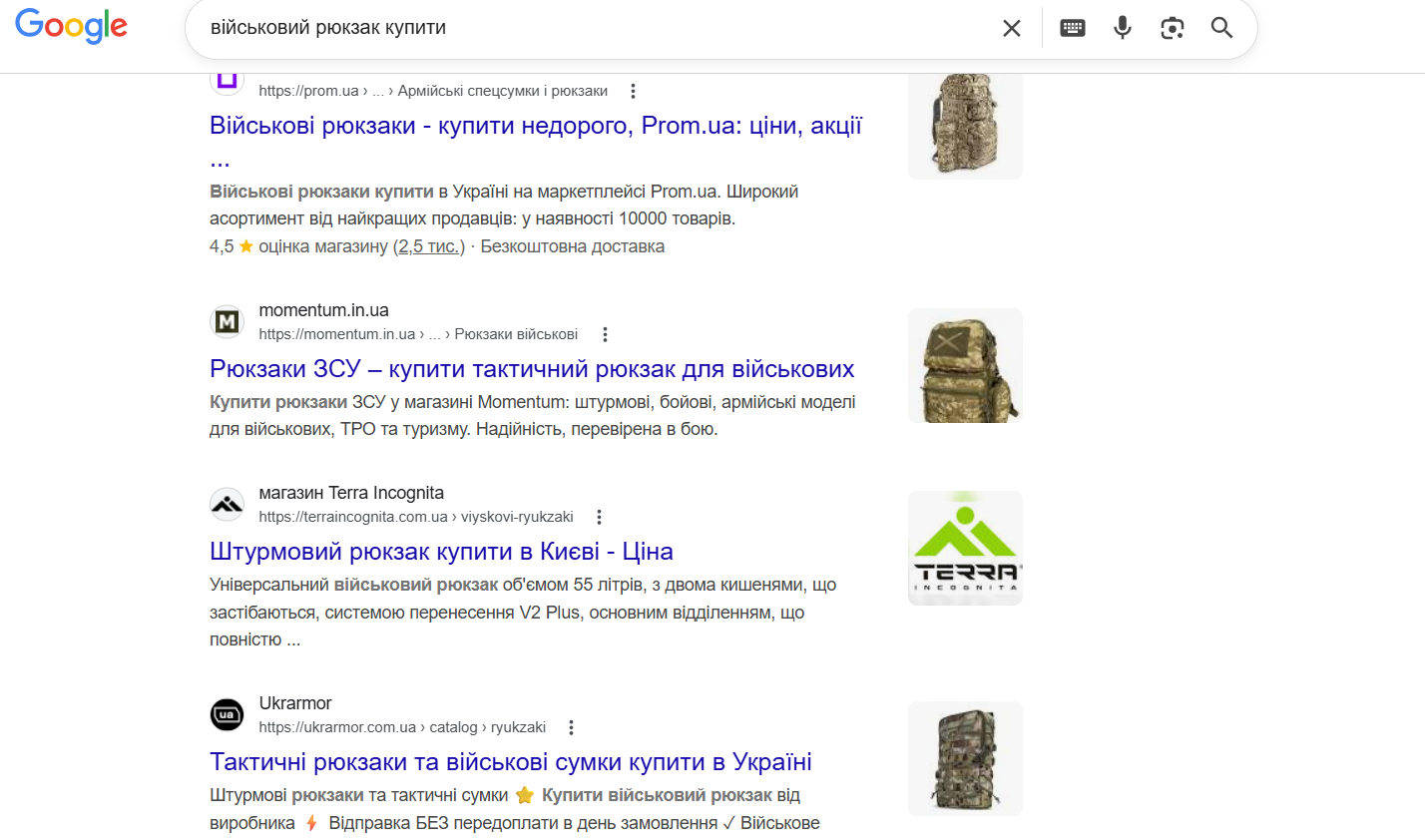Click the https://terraincognita.com.ua breadcrumb URL
This screenshot has width=1425, height=840.
[415, 517]
